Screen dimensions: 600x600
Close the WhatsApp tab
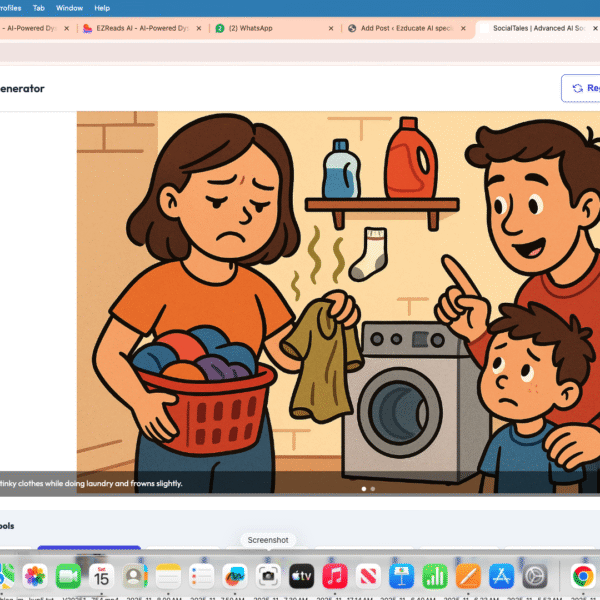pos(331,28)
